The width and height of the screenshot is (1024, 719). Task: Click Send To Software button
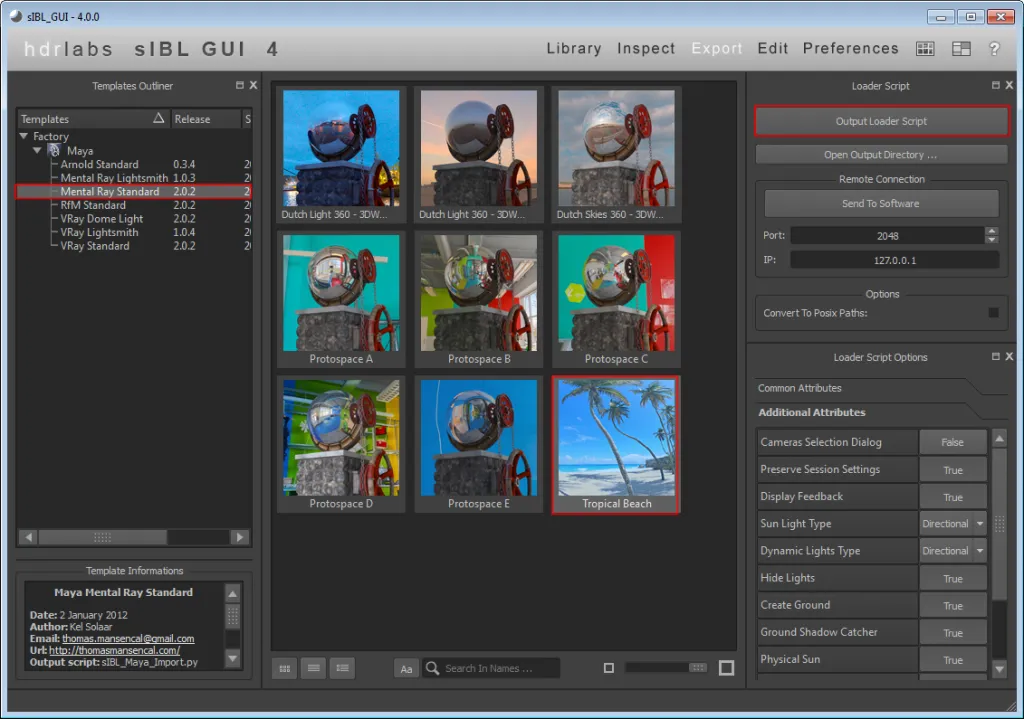881,204
